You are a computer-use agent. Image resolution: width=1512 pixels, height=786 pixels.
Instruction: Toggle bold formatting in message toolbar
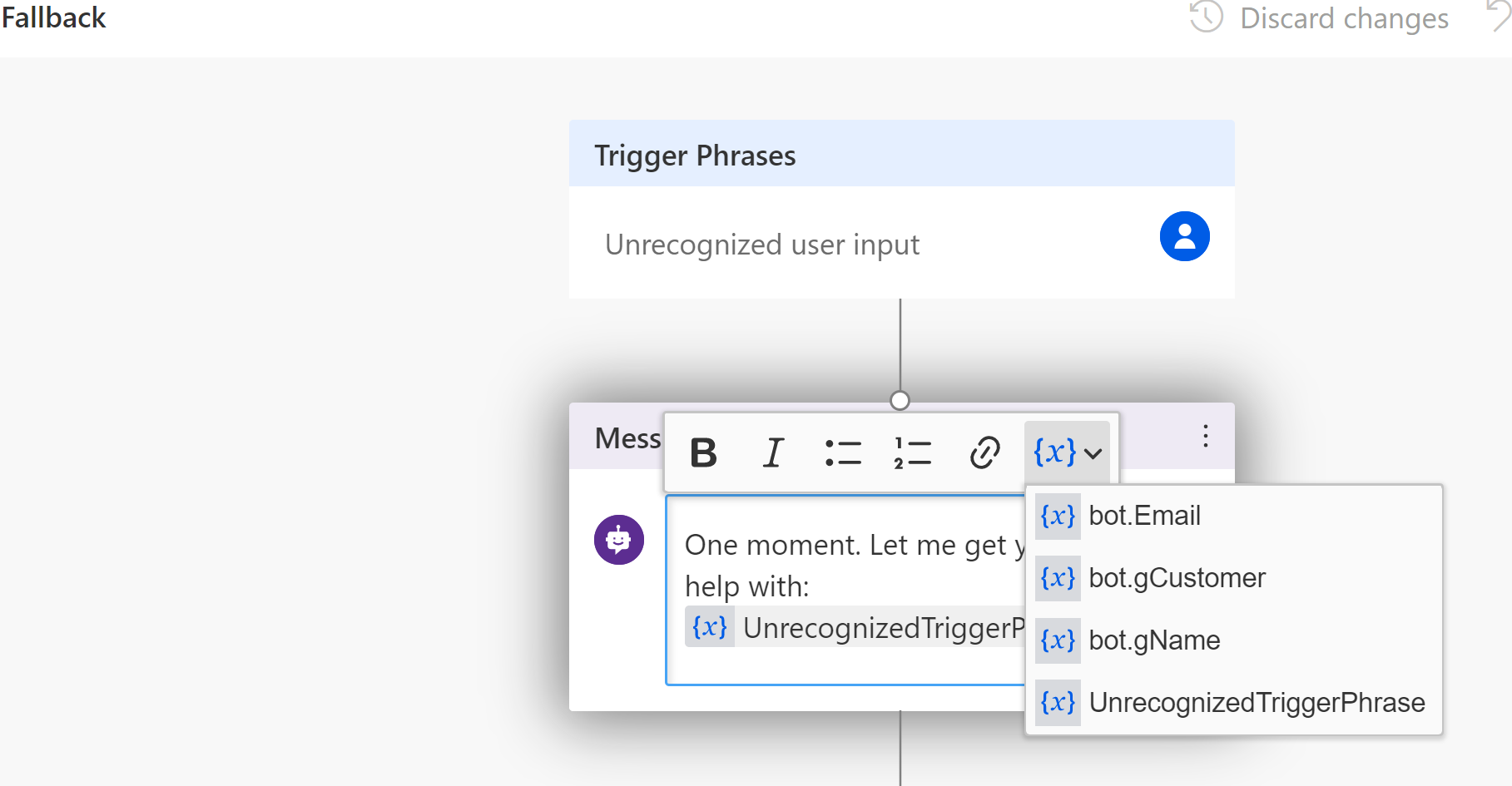(x=703, y=453)
